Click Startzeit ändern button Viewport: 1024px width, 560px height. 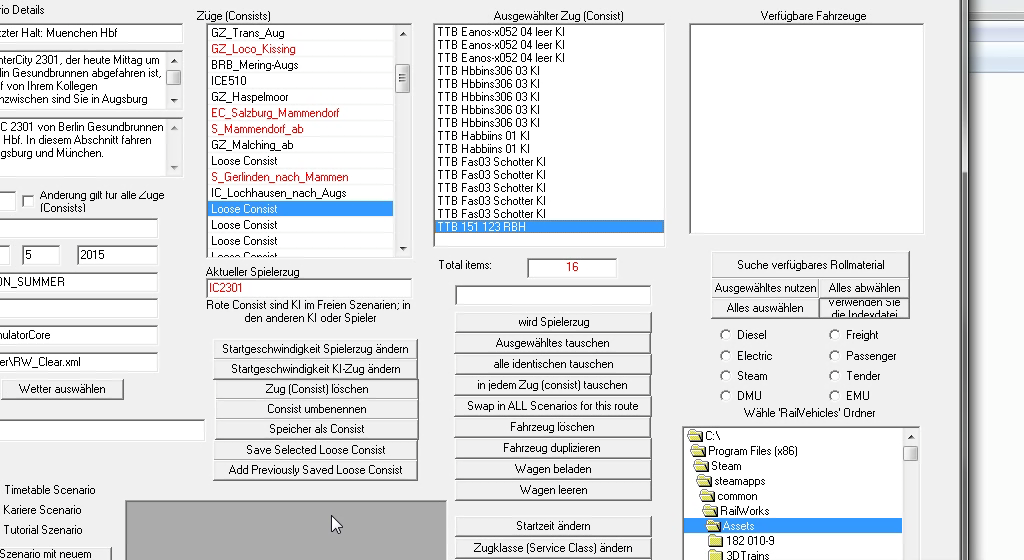click(x=553, y=526)
